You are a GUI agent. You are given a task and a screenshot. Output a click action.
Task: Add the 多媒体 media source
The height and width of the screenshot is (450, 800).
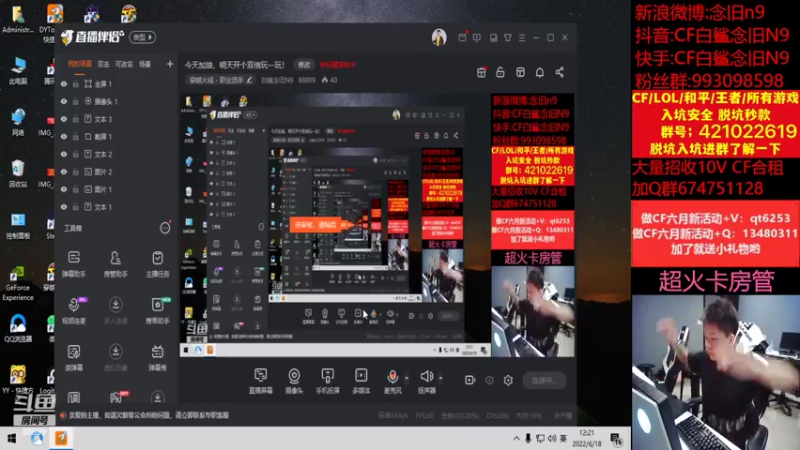[x=361, y=381]
